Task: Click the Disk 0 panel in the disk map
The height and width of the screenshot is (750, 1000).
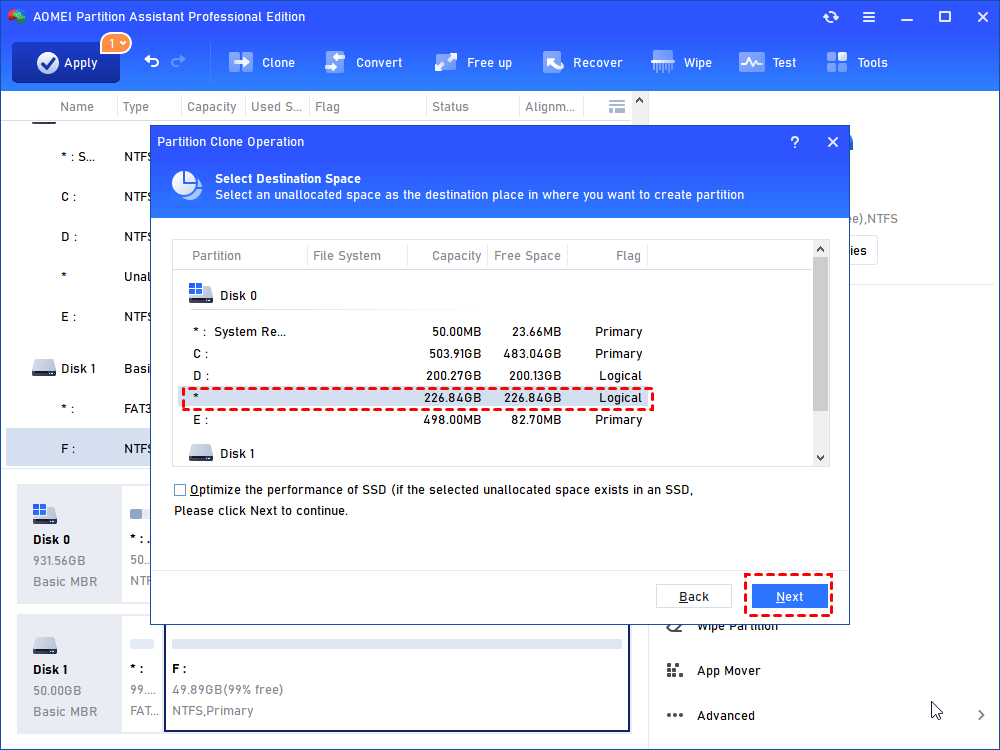Action: (69, 544)
